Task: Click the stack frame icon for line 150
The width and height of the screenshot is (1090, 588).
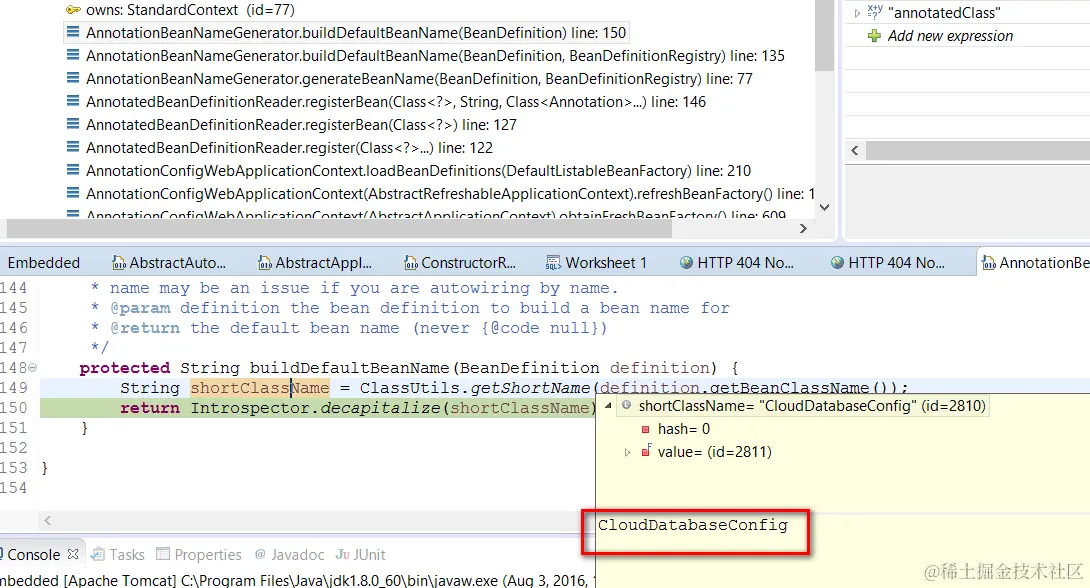Action: click(72, 32)
